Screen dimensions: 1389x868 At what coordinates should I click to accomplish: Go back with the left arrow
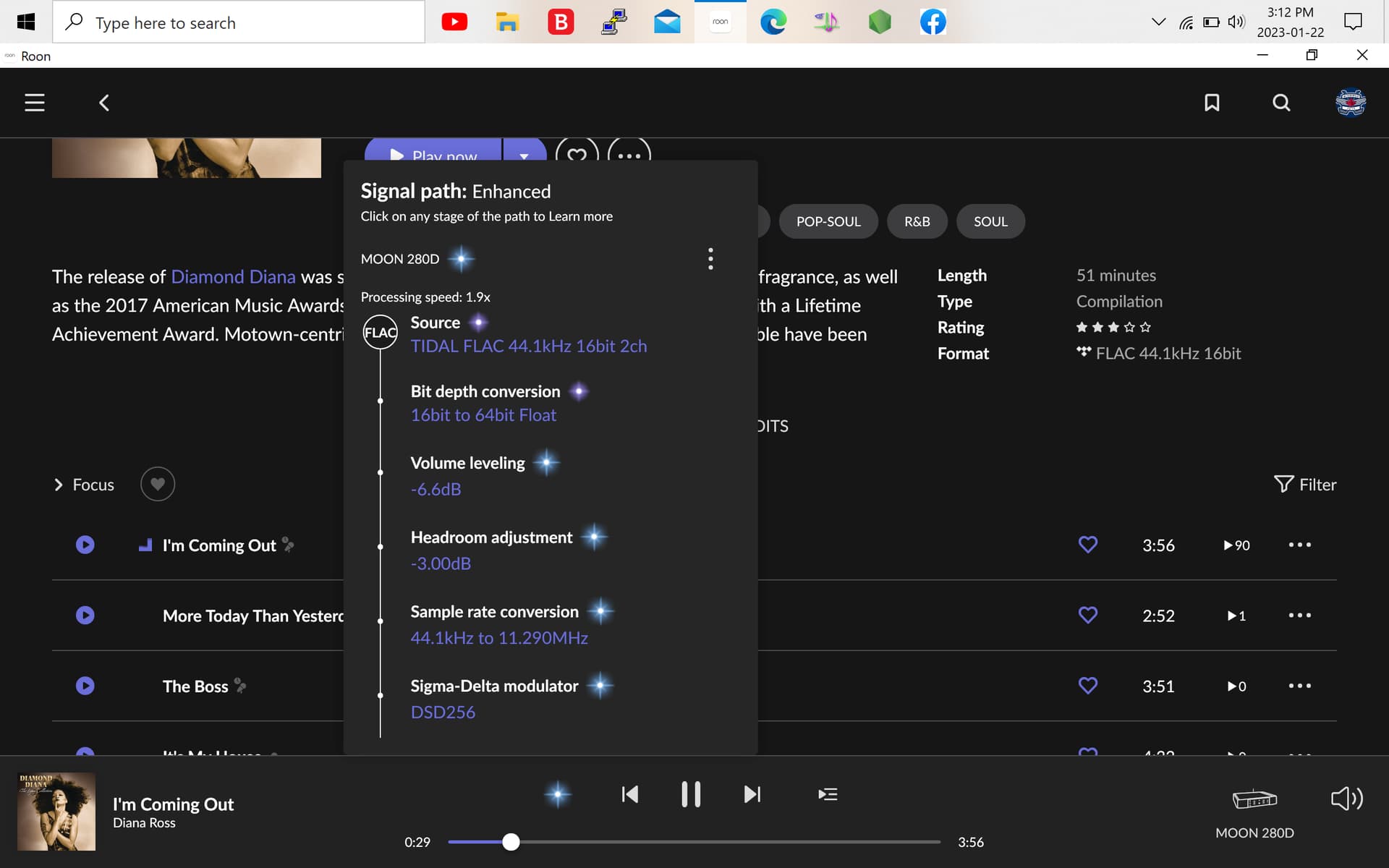click(104, 103)
